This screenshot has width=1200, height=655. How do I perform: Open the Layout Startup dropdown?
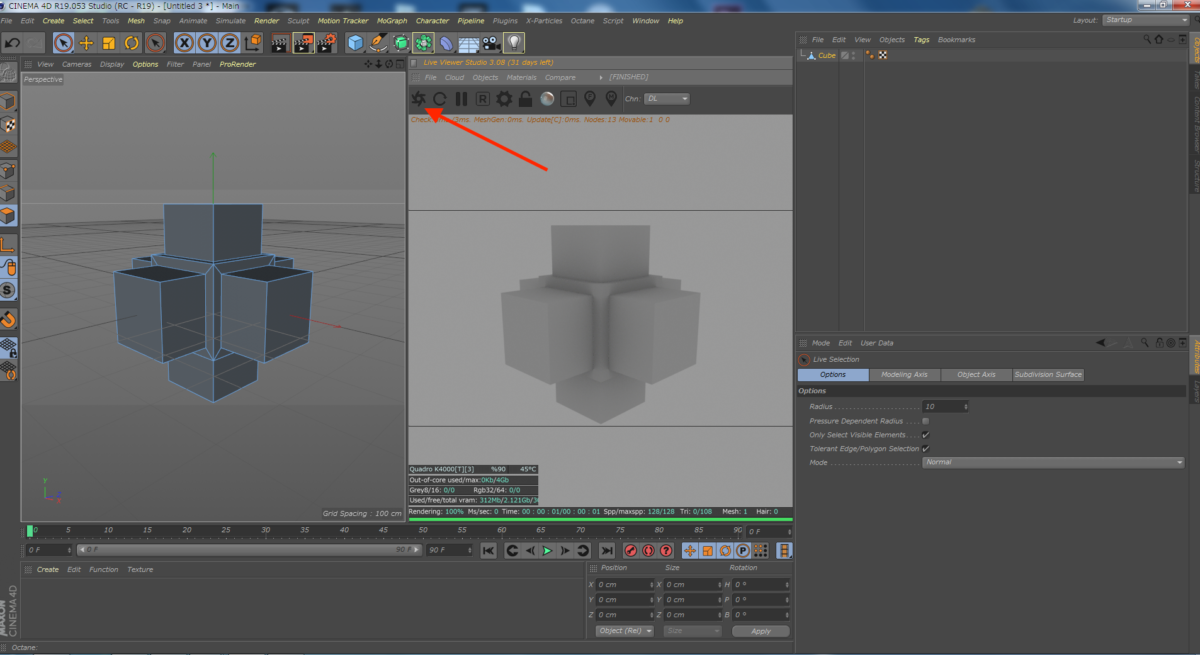coord(1145,20)
